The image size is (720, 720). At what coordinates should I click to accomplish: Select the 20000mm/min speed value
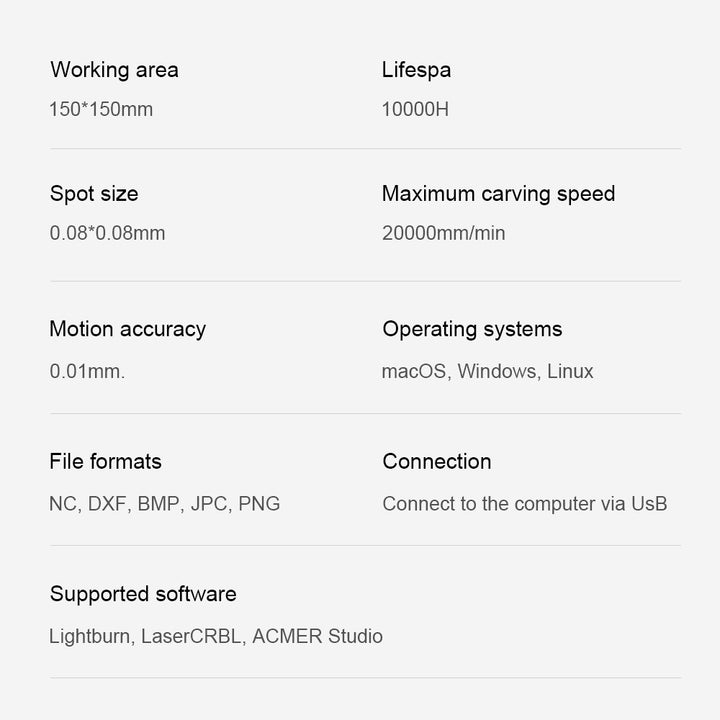point(443,233)
